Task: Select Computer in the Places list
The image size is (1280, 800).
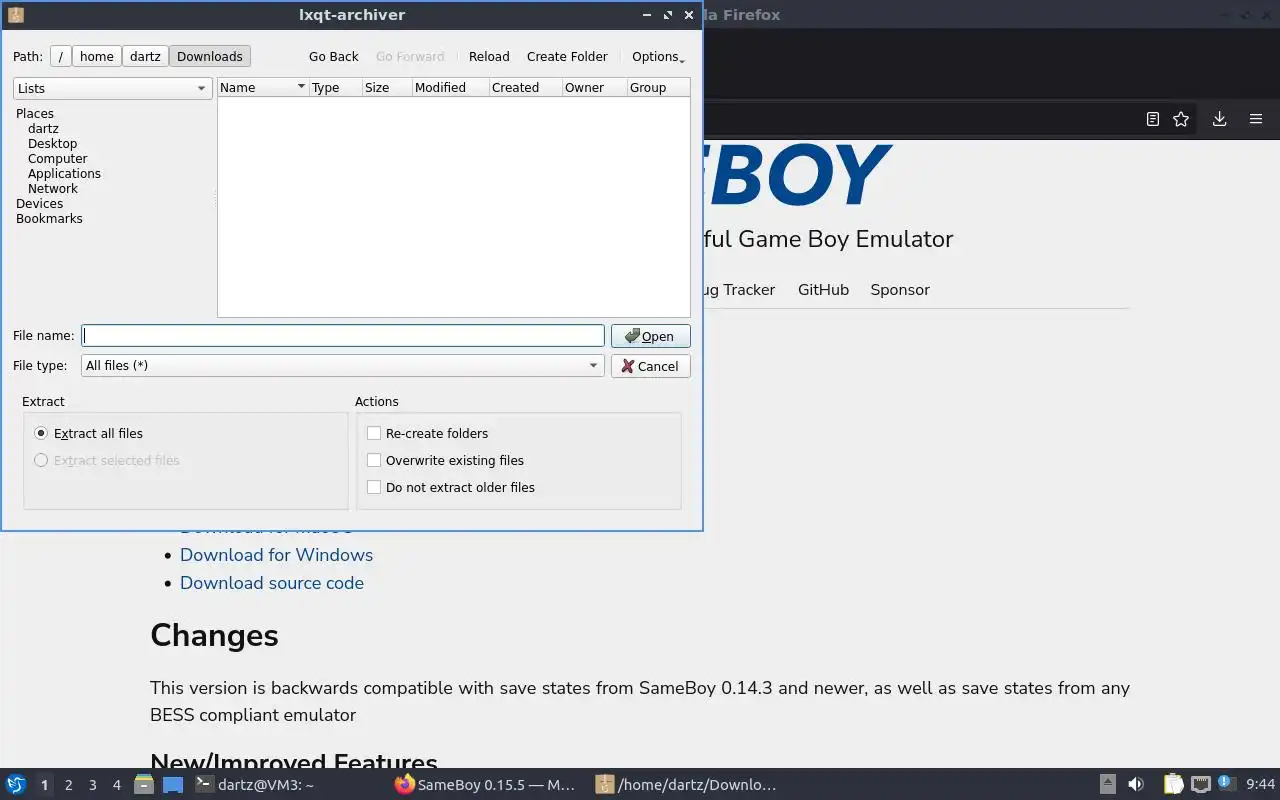Action: click(57, 159)
